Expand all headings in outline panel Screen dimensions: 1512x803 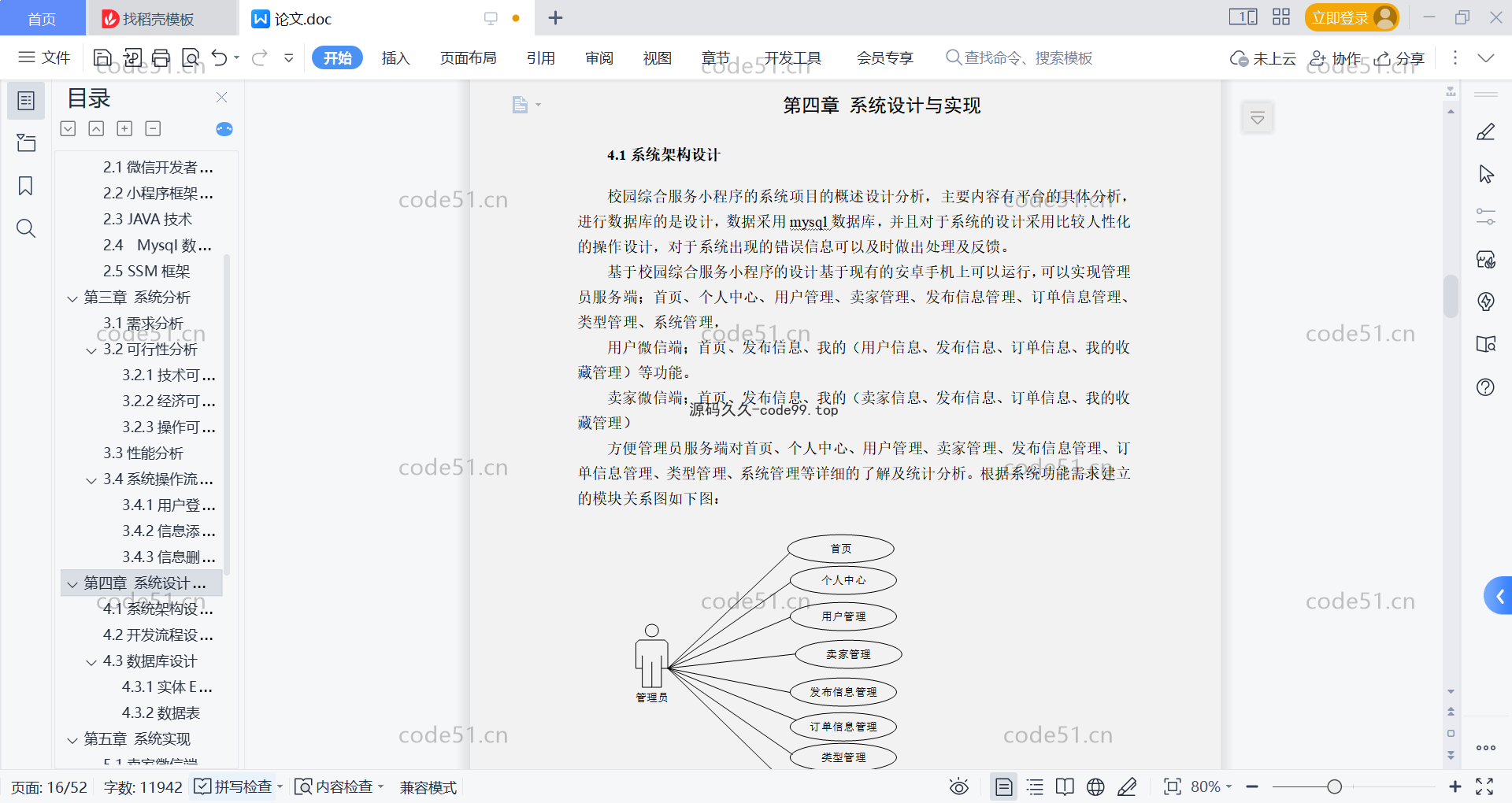coord(124,128)
